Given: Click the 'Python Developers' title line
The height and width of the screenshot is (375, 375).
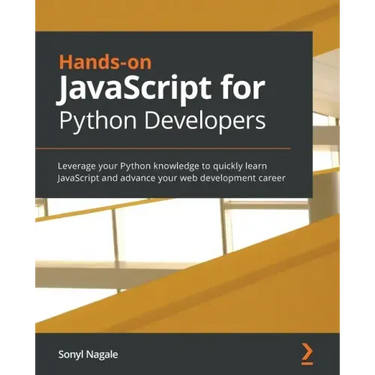Looking at the screenshot, I should pos(162,121).
